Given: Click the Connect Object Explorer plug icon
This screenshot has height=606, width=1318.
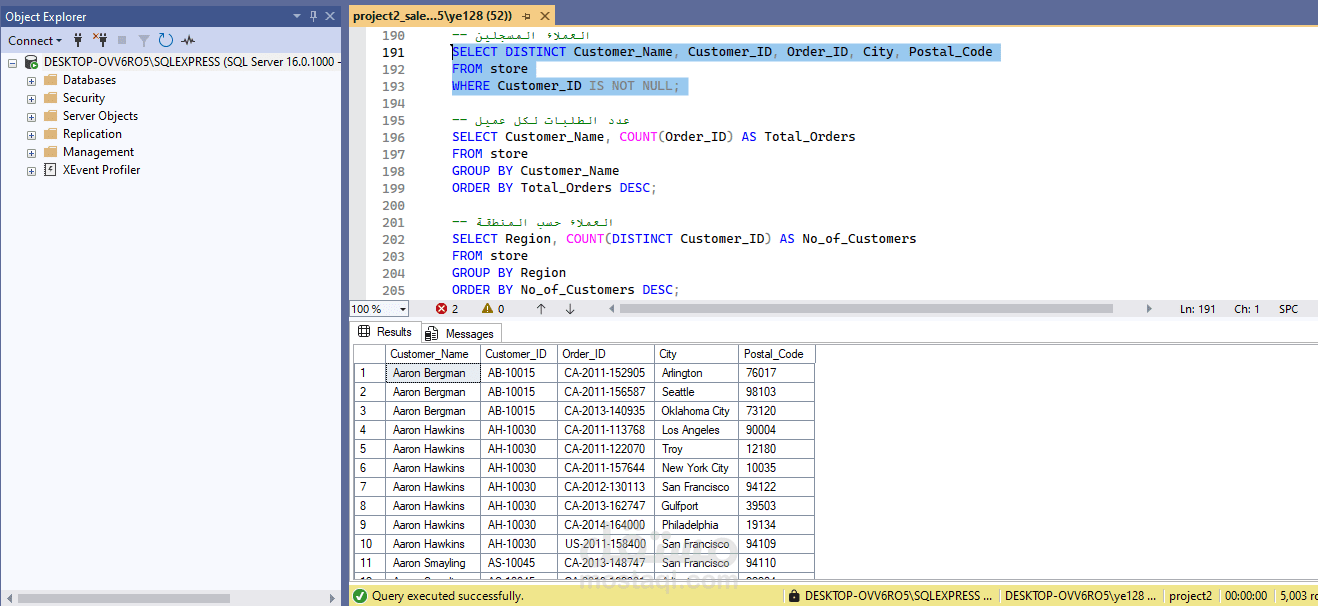Looking at the screenshot, I should (78, 40).
